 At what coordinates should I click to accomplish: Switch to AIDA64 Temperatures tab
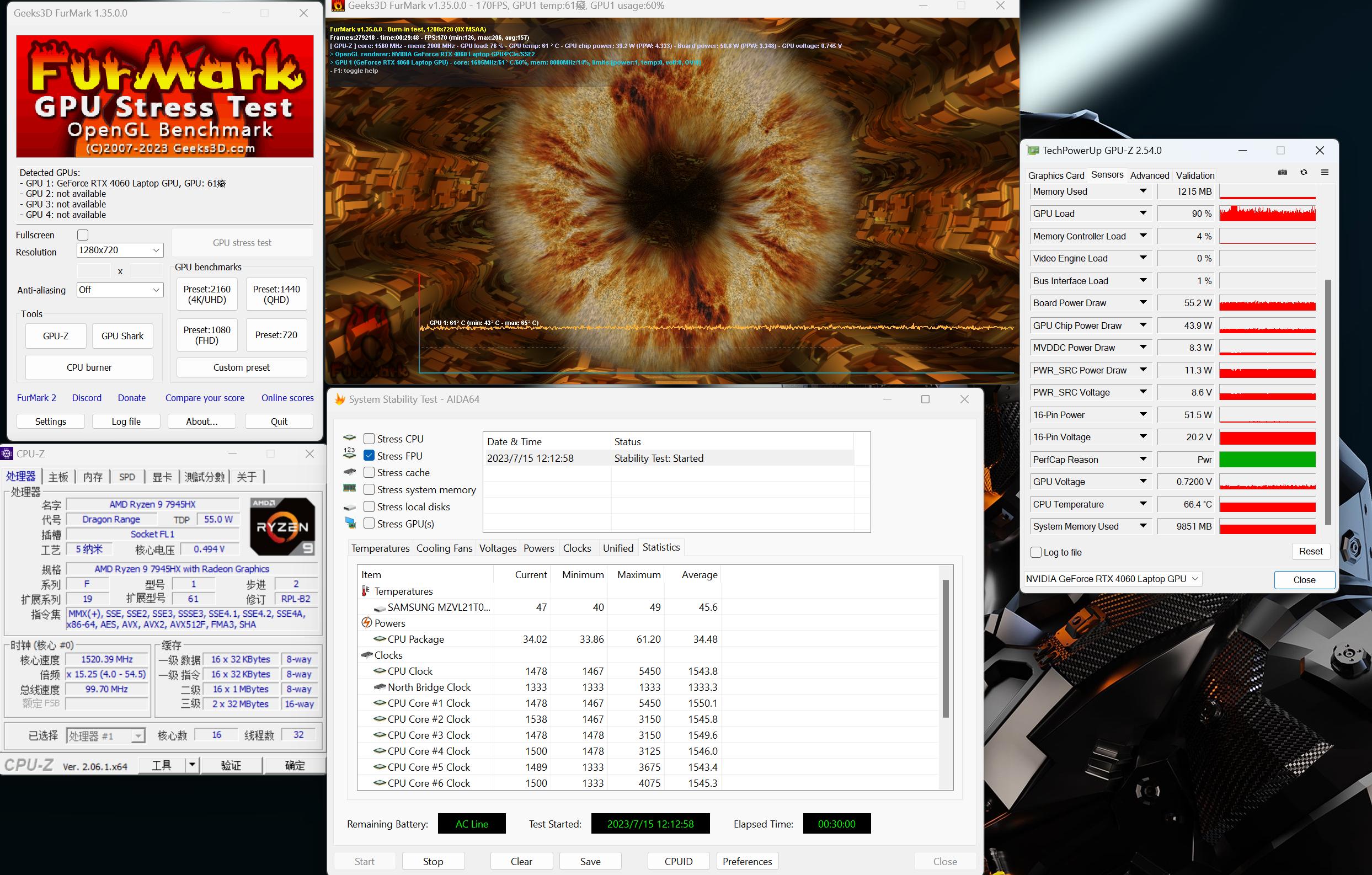click(380, 548)
